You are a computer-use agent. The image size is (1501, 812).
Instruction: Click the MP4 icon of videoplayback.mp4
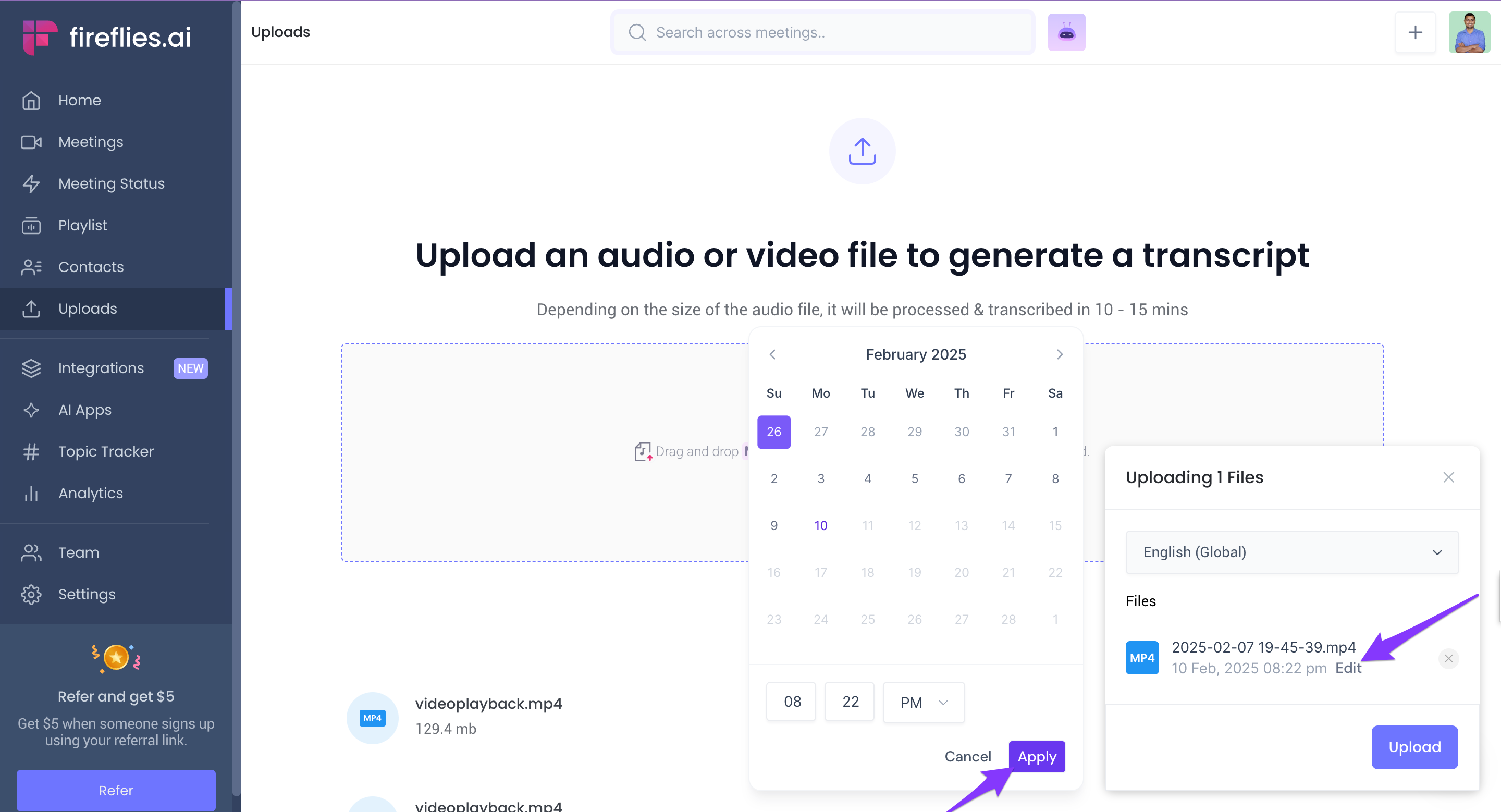[372, 718]
